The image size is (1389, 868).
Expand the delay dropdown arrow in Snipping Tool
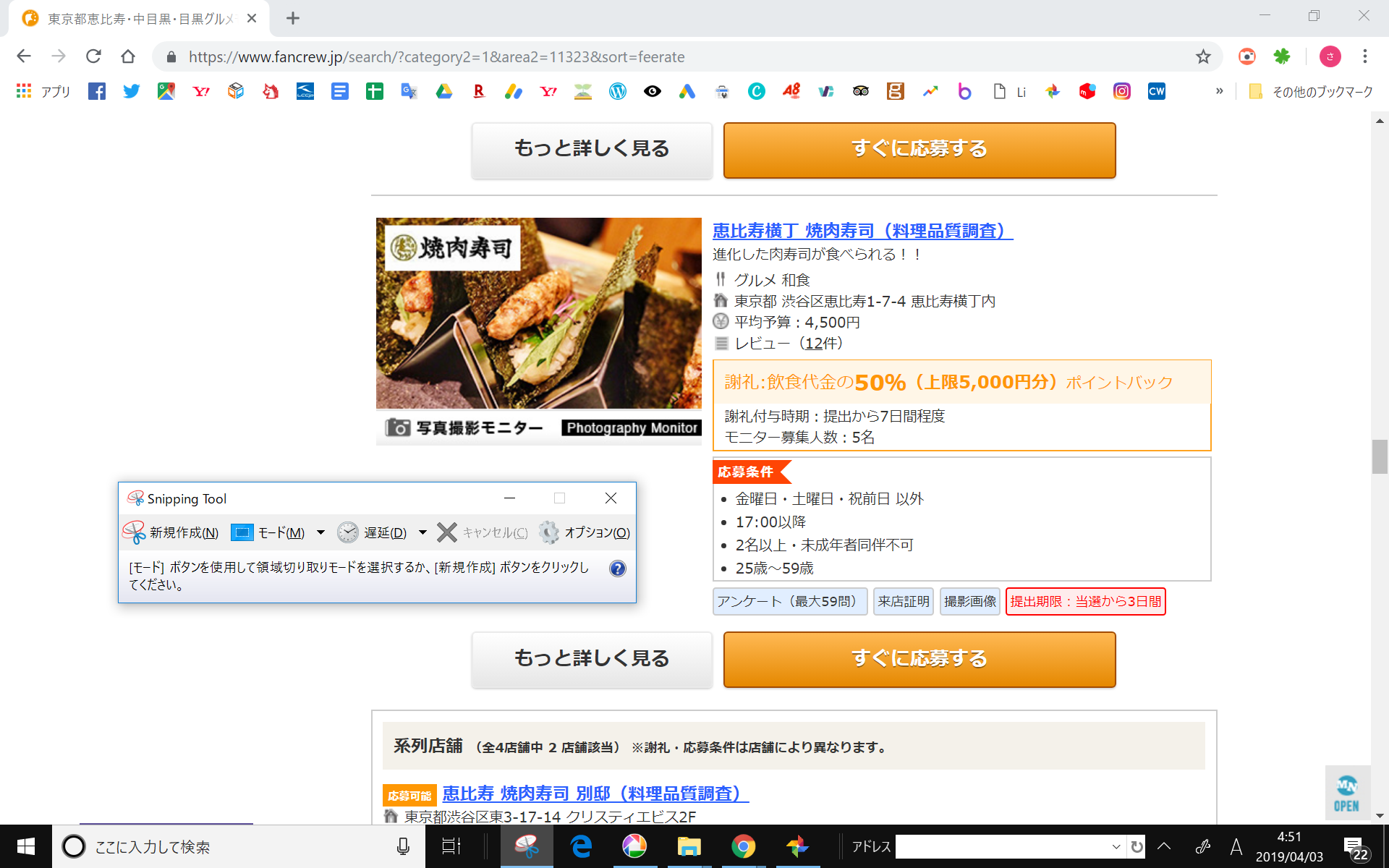422,532
